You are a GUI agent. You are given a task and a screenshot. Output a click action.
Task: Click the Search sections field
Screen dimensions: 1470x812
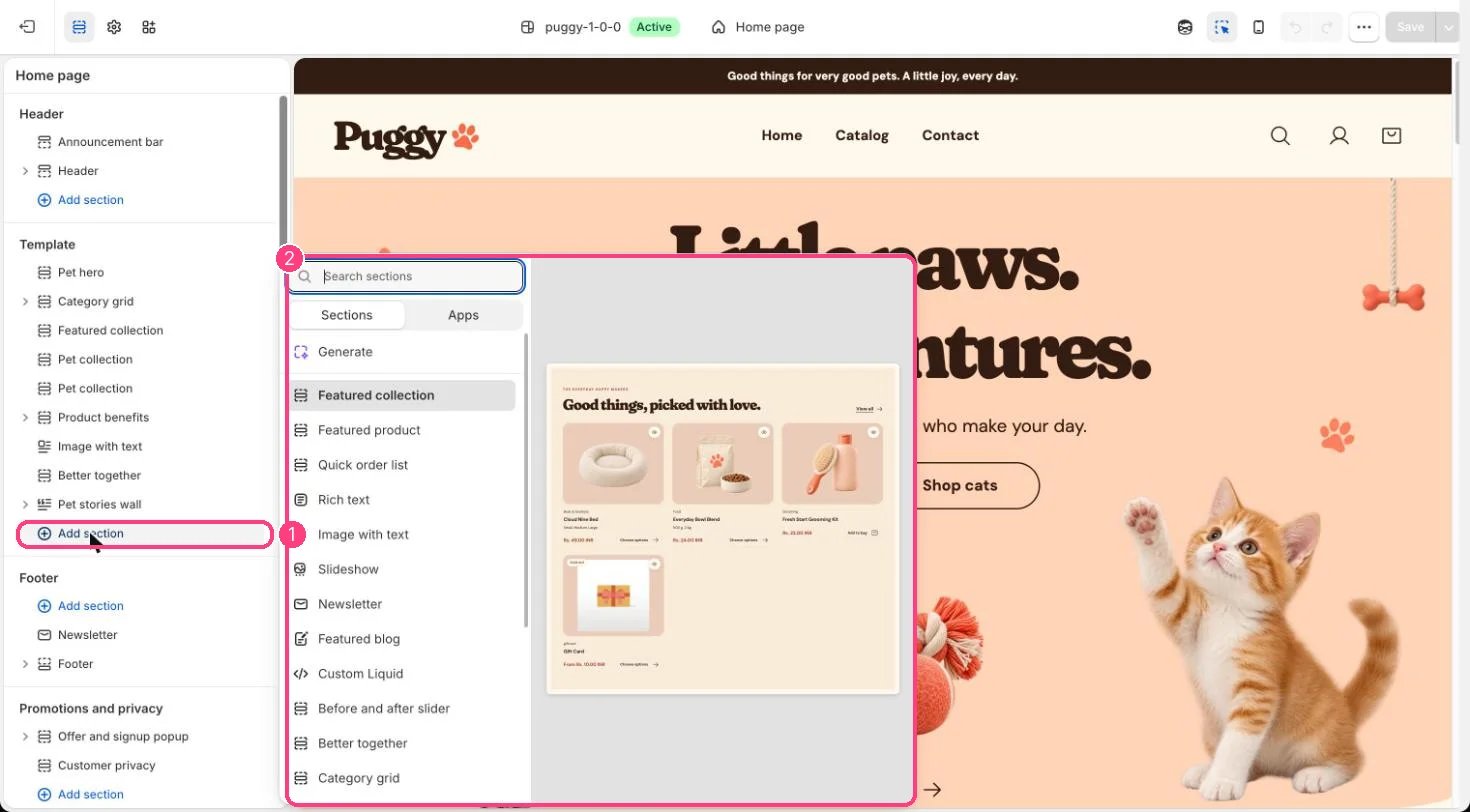pos(406,276)
